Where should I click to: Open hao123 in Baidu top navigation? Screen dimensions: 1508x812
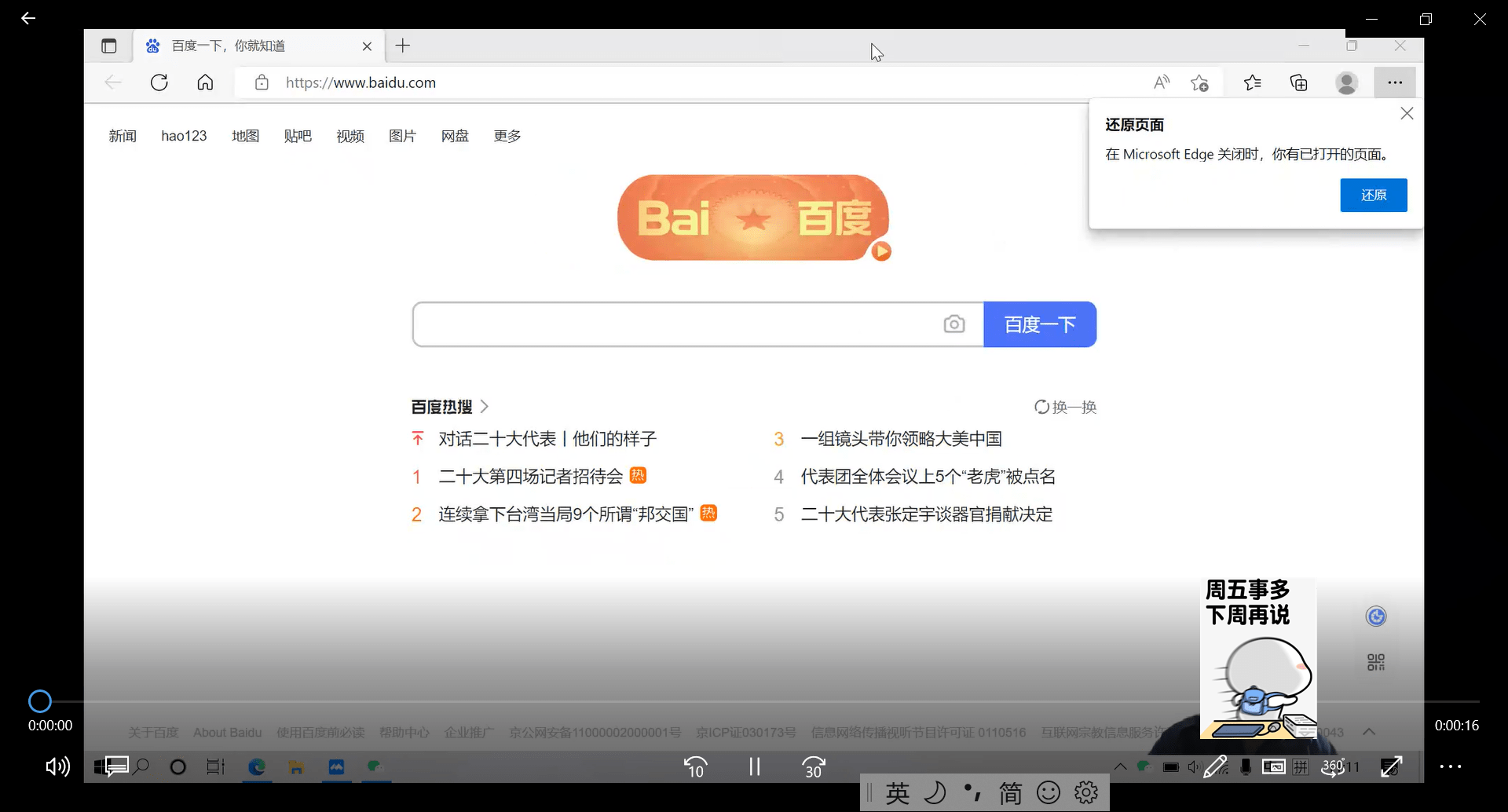coord(184,136)
